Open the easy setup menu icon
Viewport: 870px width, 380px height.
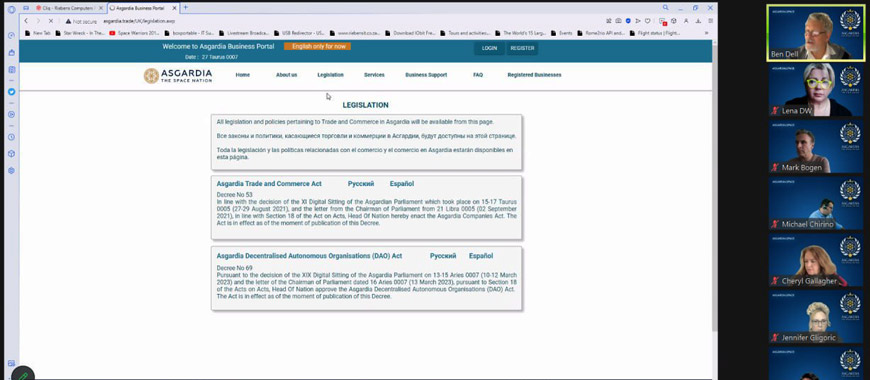[710, 21]
